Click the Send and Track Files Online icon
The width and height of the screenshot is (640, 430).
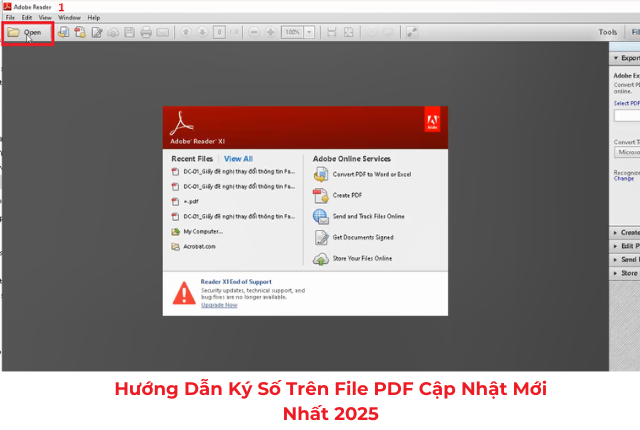click(x=320, y=216)
